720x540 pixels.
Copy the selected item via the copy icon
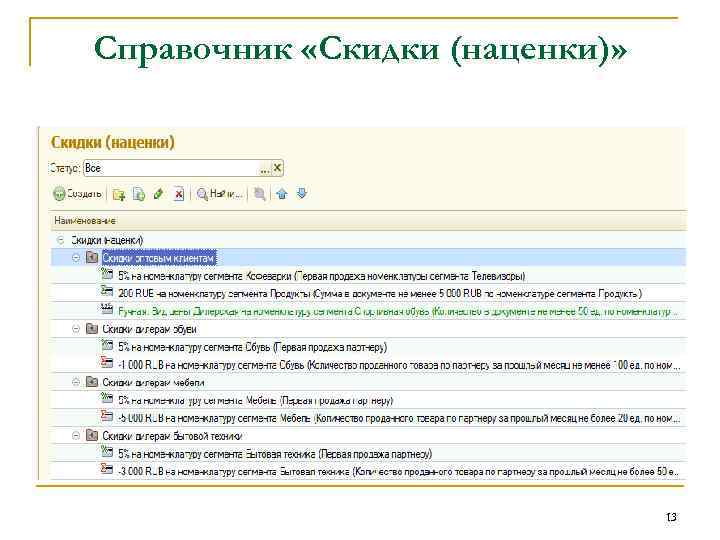click(139, 194)
